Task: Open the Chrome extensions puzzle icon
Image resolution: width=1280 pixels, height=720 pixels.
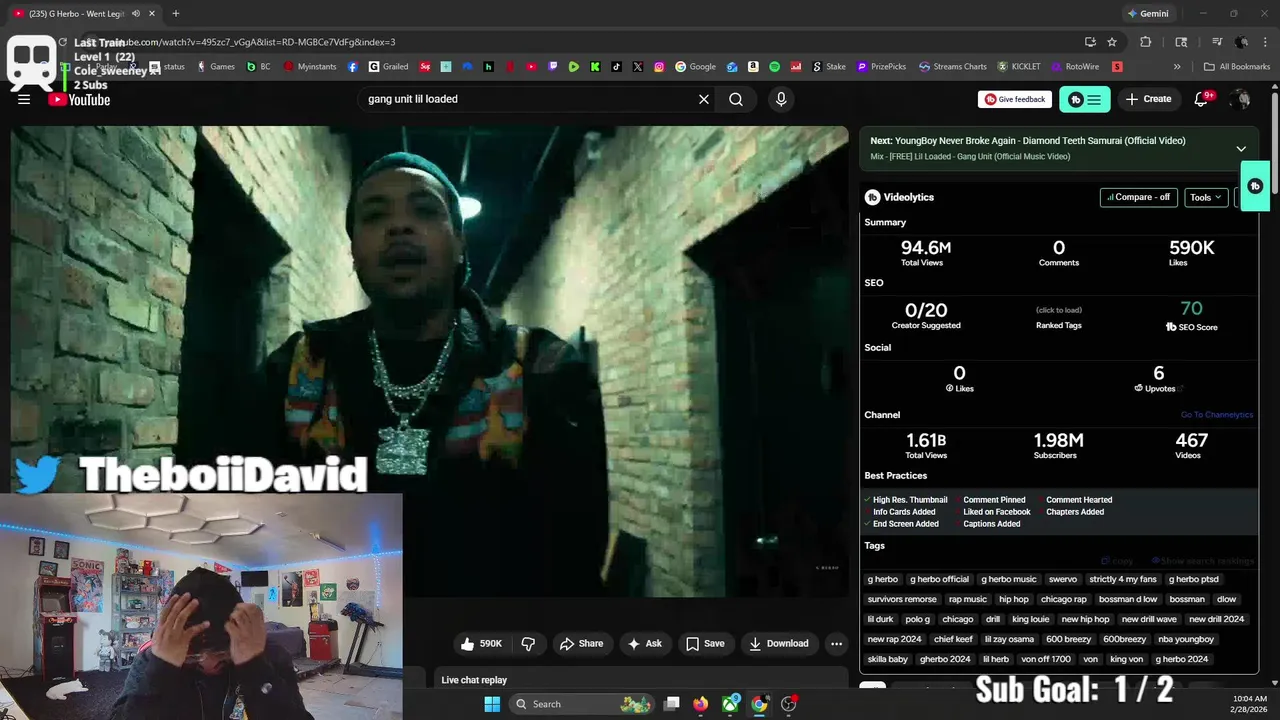Action: coord(1146,42)
